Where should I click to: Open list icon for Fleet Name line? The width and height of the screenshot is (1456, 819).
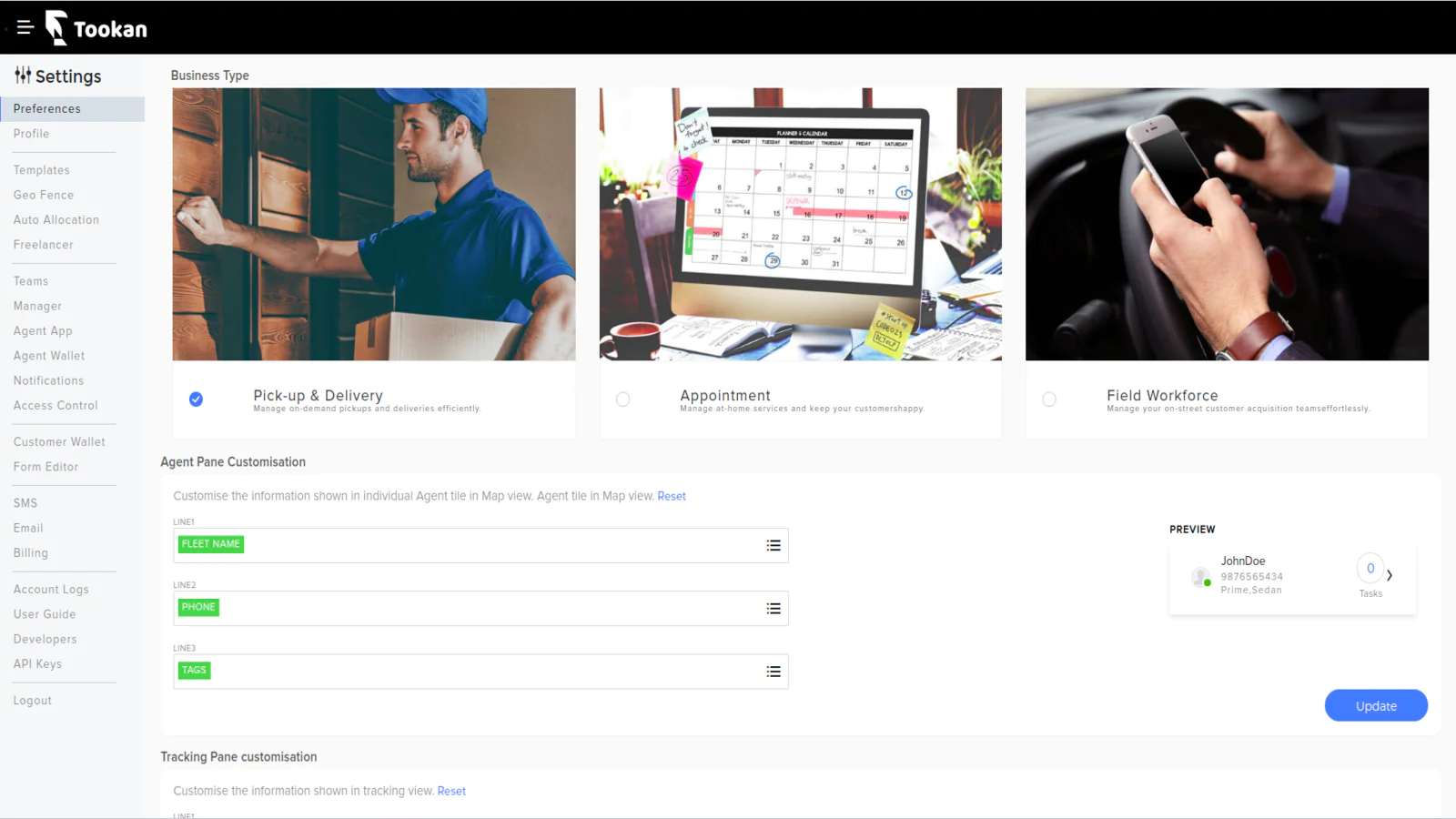tap(773, 546)
